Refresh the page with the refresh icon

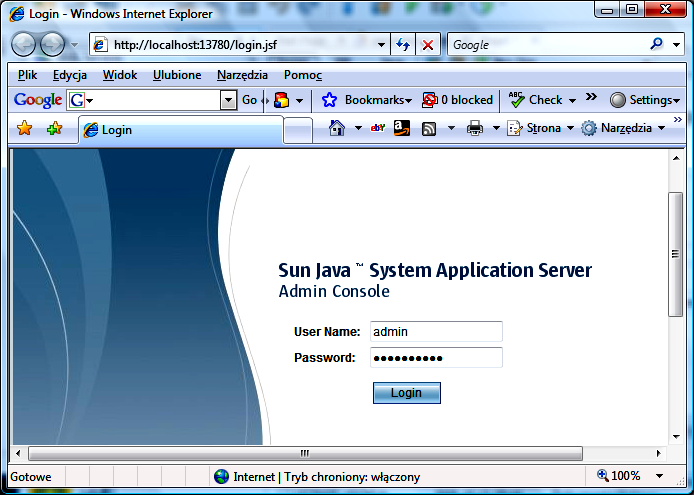[403, 45]
